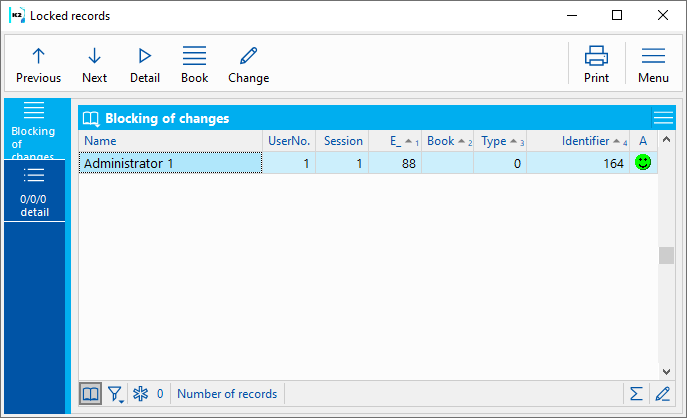Open the Detail view button
The image size is (687, 418).
(x=145, y=65)
